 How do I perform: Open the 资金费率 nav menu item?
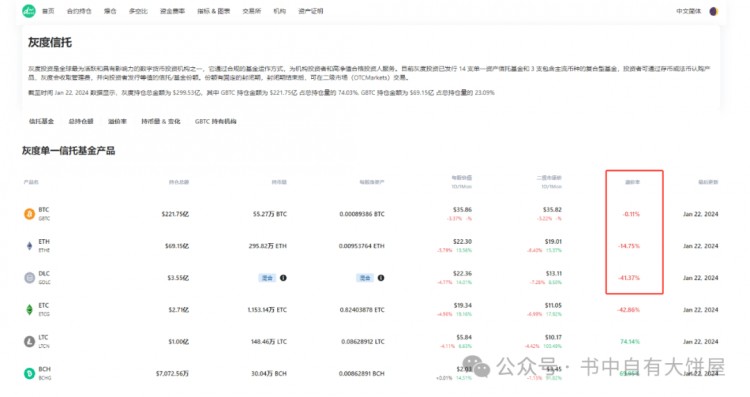tap(172, 11)
